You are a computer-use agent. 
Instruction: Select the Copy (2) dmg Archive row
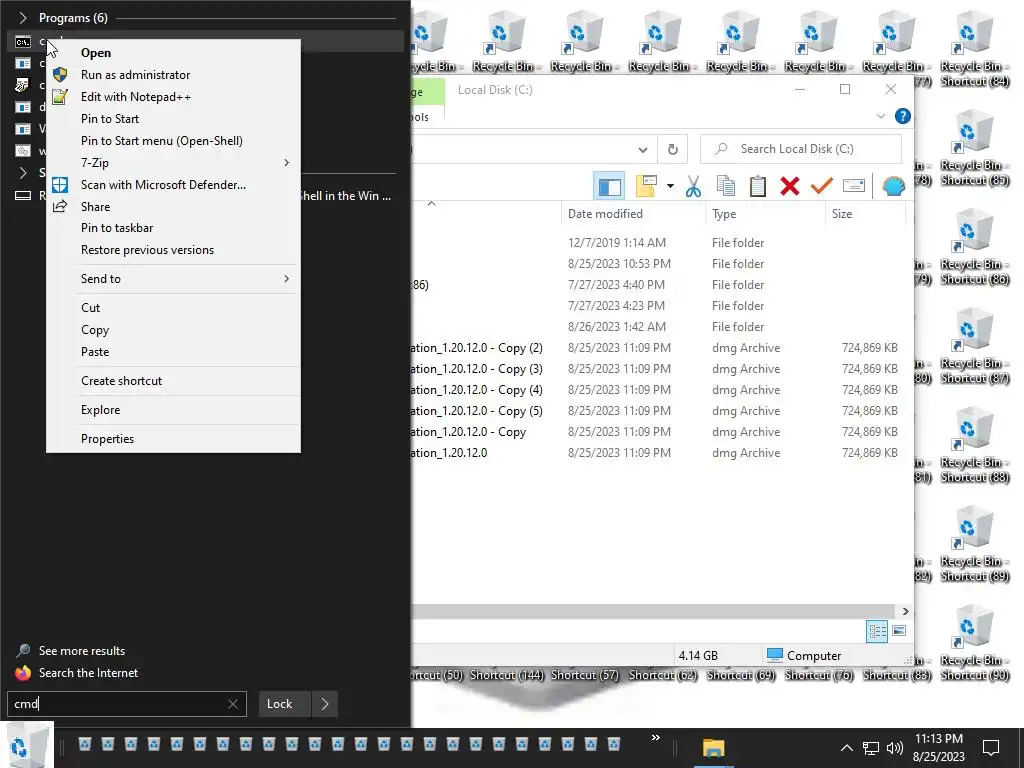coord(660,348)
